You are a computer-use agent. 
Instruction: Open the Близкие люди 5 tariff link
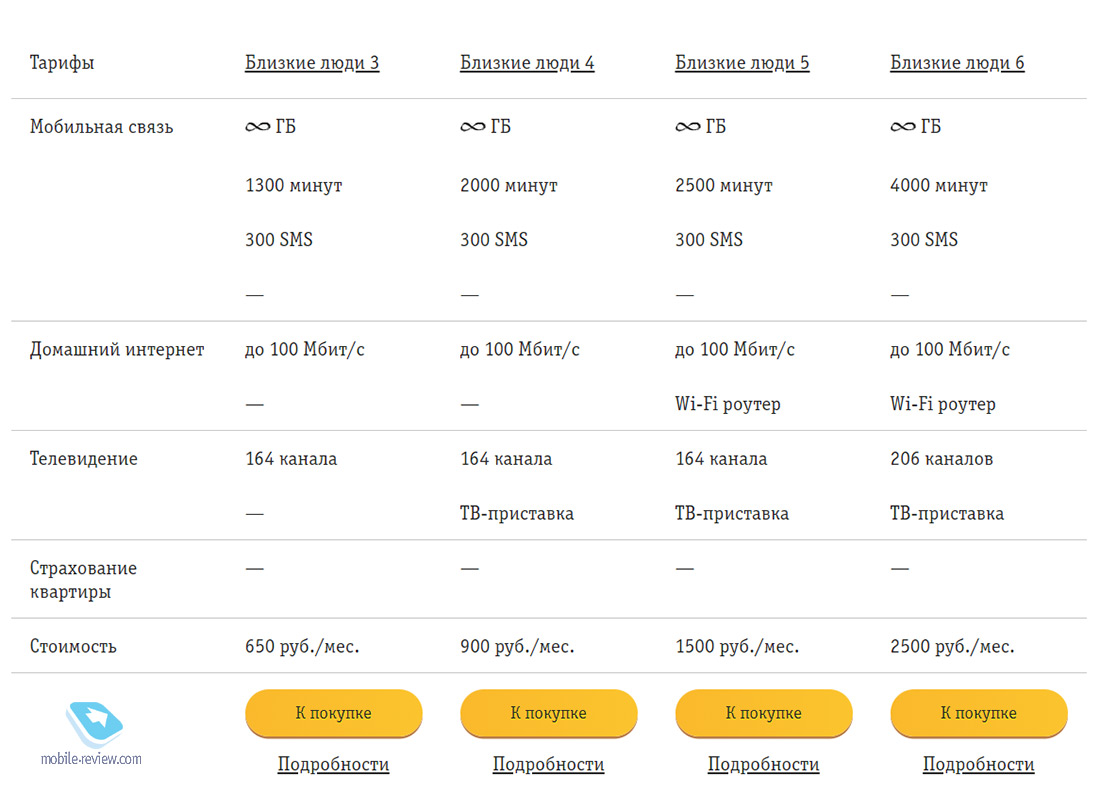pyautogui.click(x=742, y=63)
